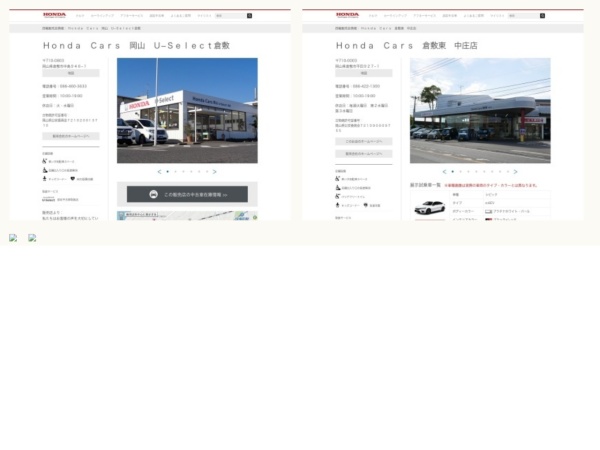Click the U-Select倉敷 storefront photo
Screen dimensions: 600x450
[x=187, y=111]
